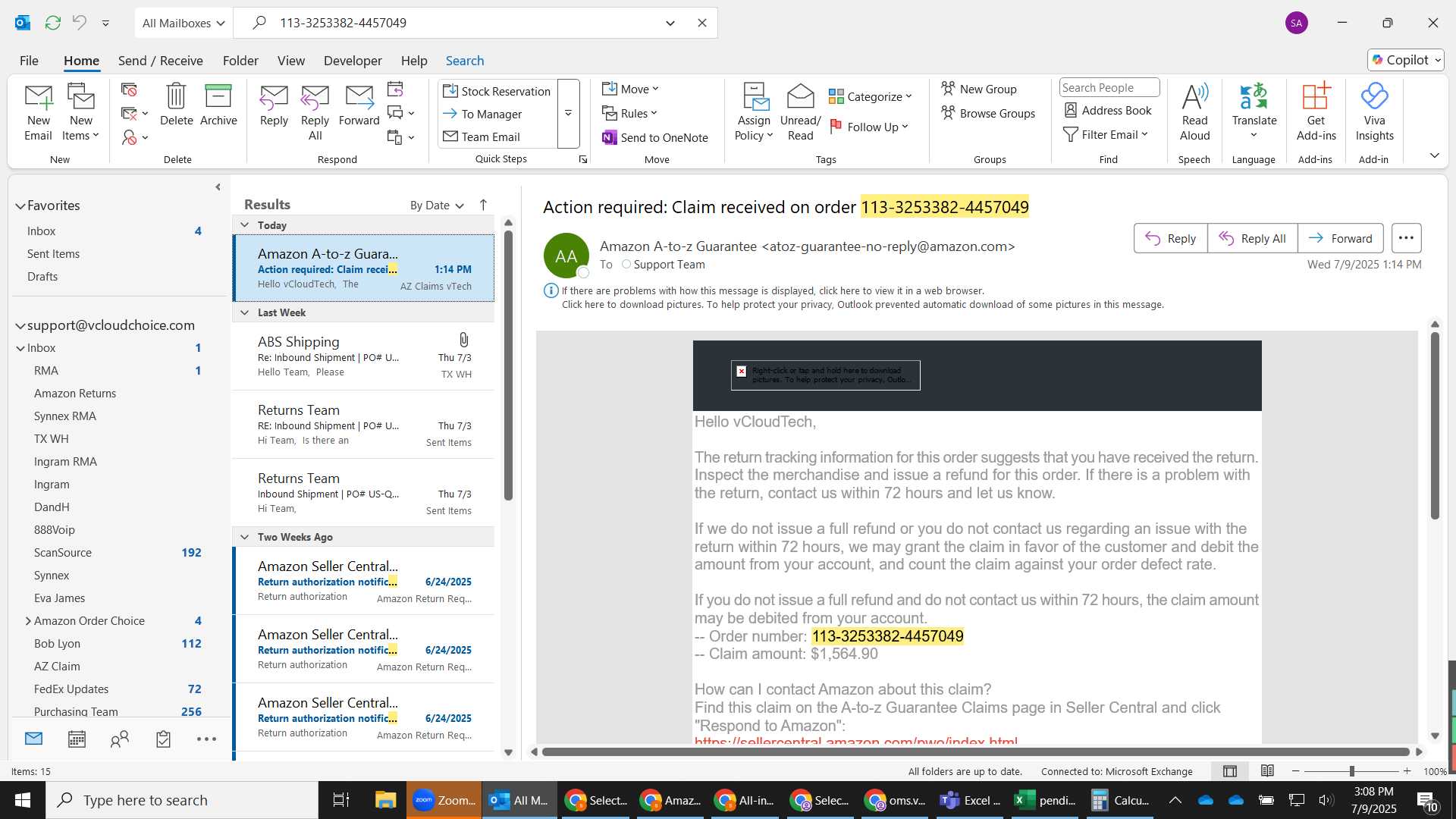
Task: Click the Search People field
Action: point(1109,88)
